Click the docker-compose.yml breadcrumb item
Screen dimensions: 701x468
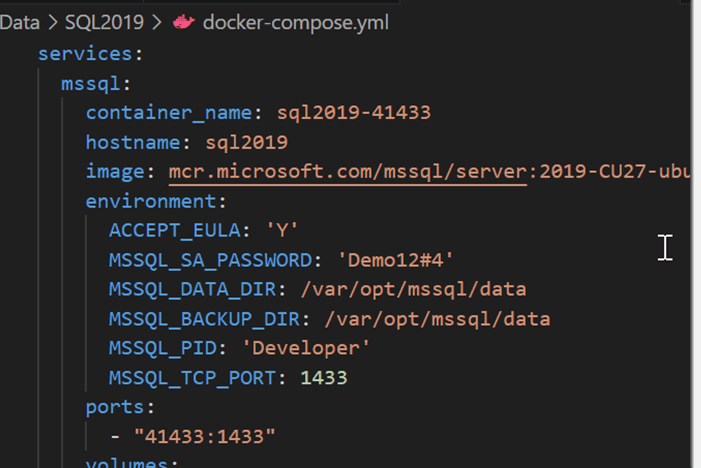tap(295, 21)
